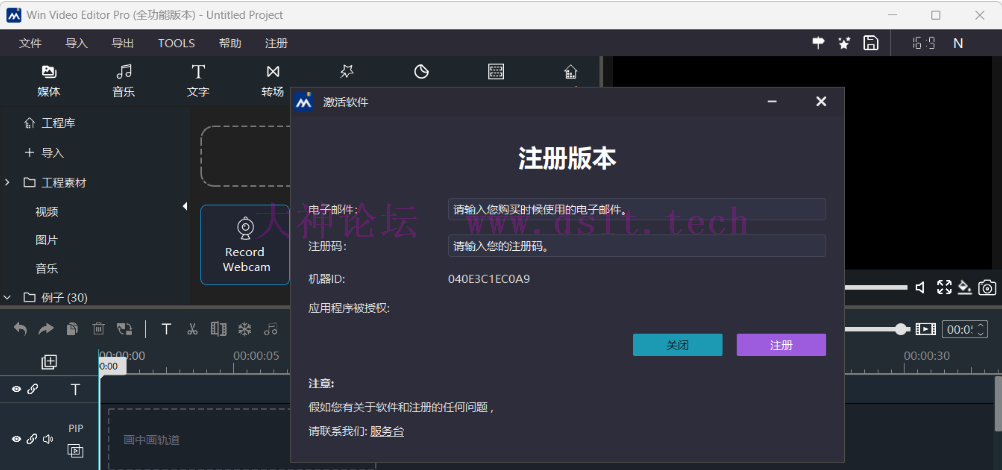Image resolution: width=1002 pixels, height=470 pixels.
Task: Expand the 工程素材 folder tree arrow
Action: [x=8, y=183]
